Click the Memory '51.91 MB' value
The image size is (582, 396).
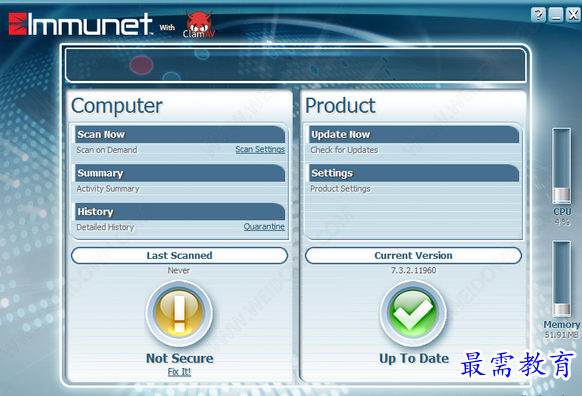562,335
